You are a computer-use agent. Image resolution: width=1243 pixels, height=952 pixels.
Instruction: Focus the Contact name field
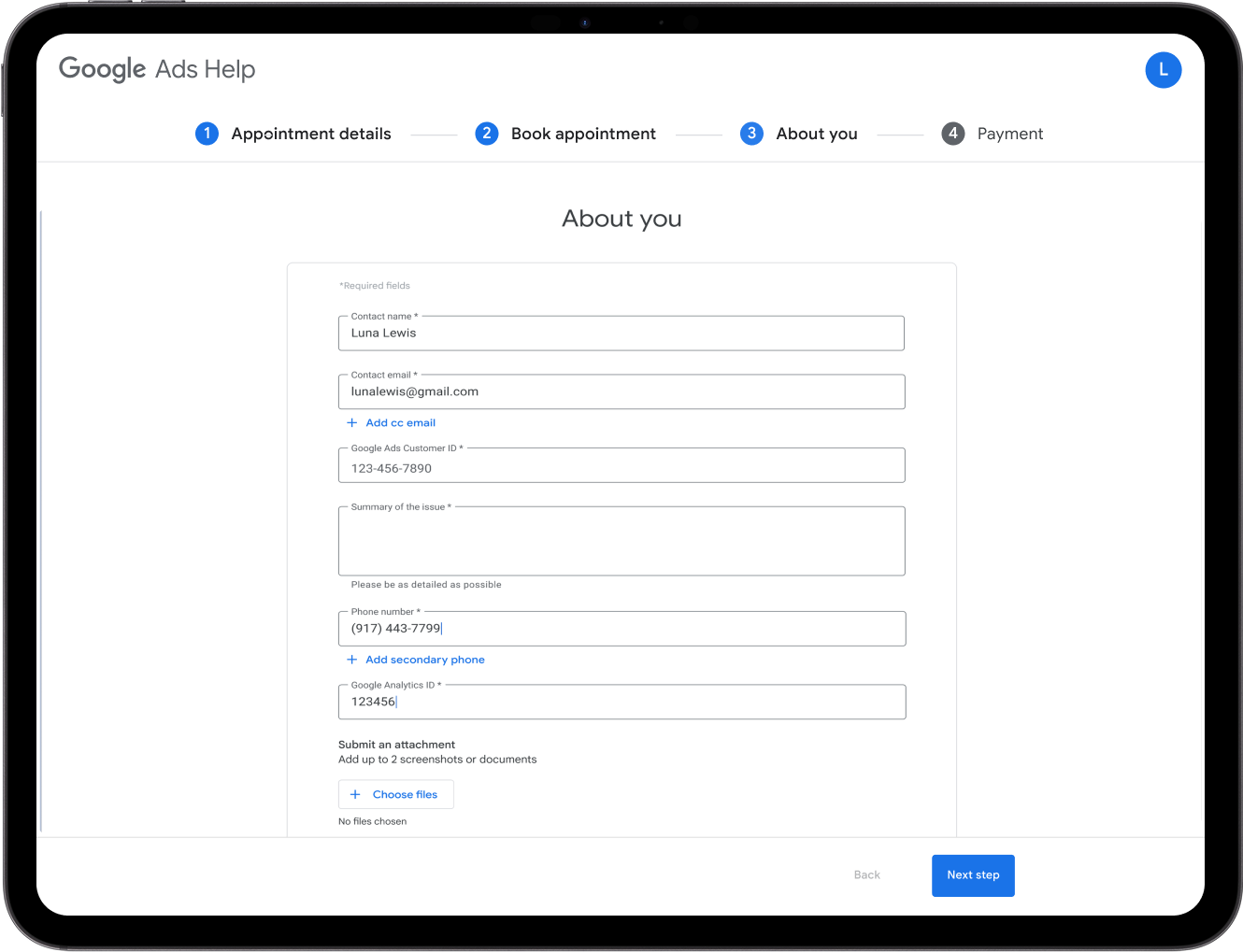(x=621, y=334)
